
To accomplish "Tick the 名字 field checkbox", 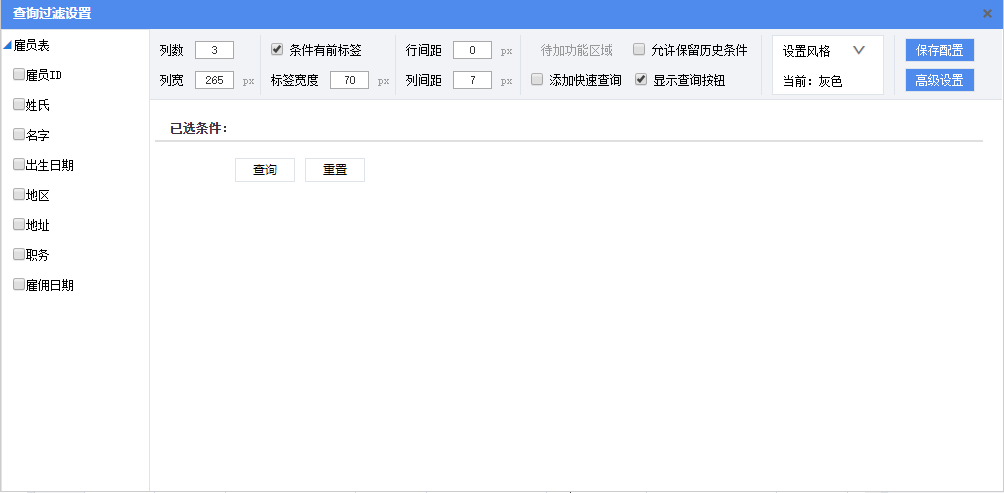I will point(18,134).
